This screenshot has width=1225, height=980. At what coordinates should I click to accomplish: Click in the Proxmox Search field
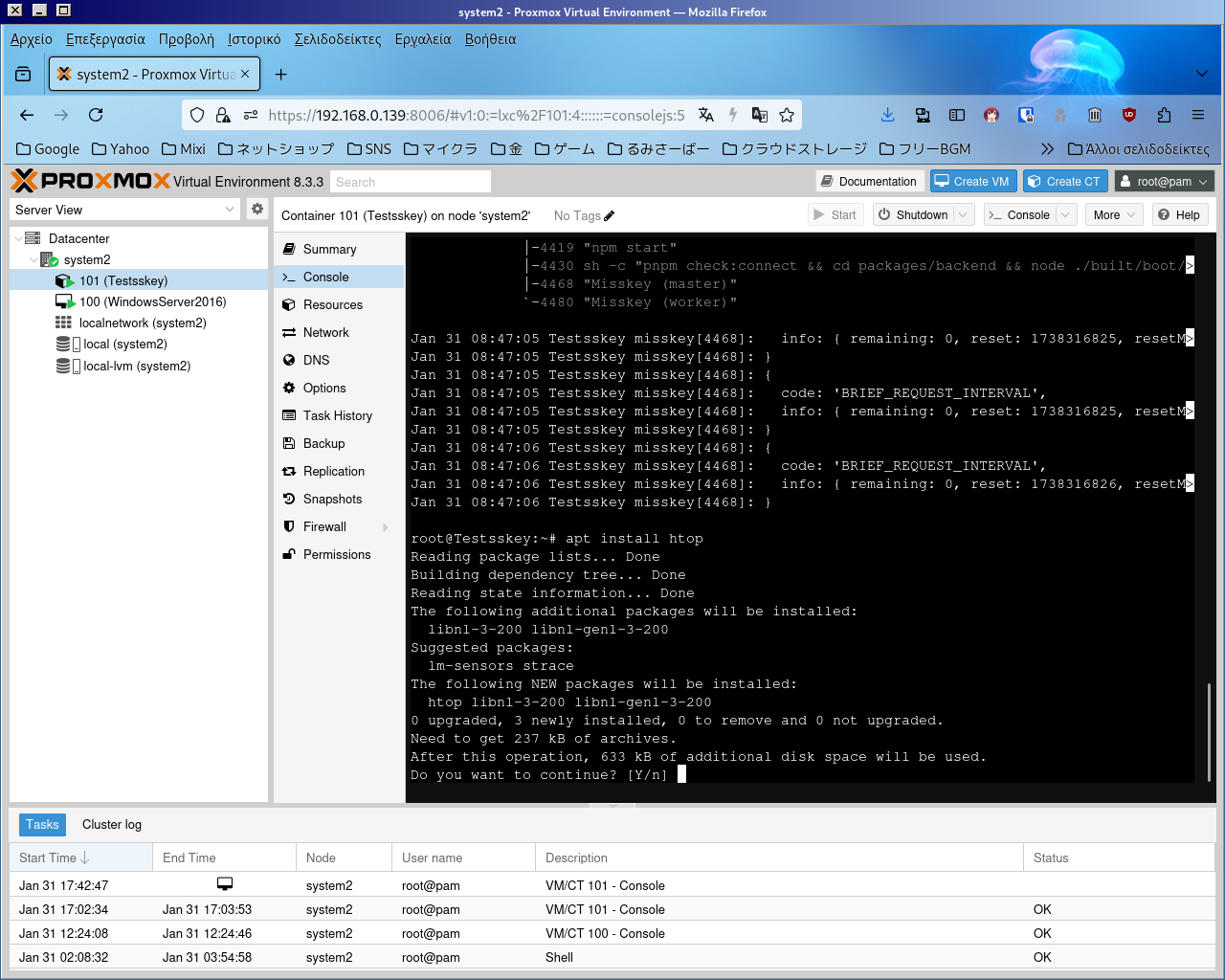411,182
